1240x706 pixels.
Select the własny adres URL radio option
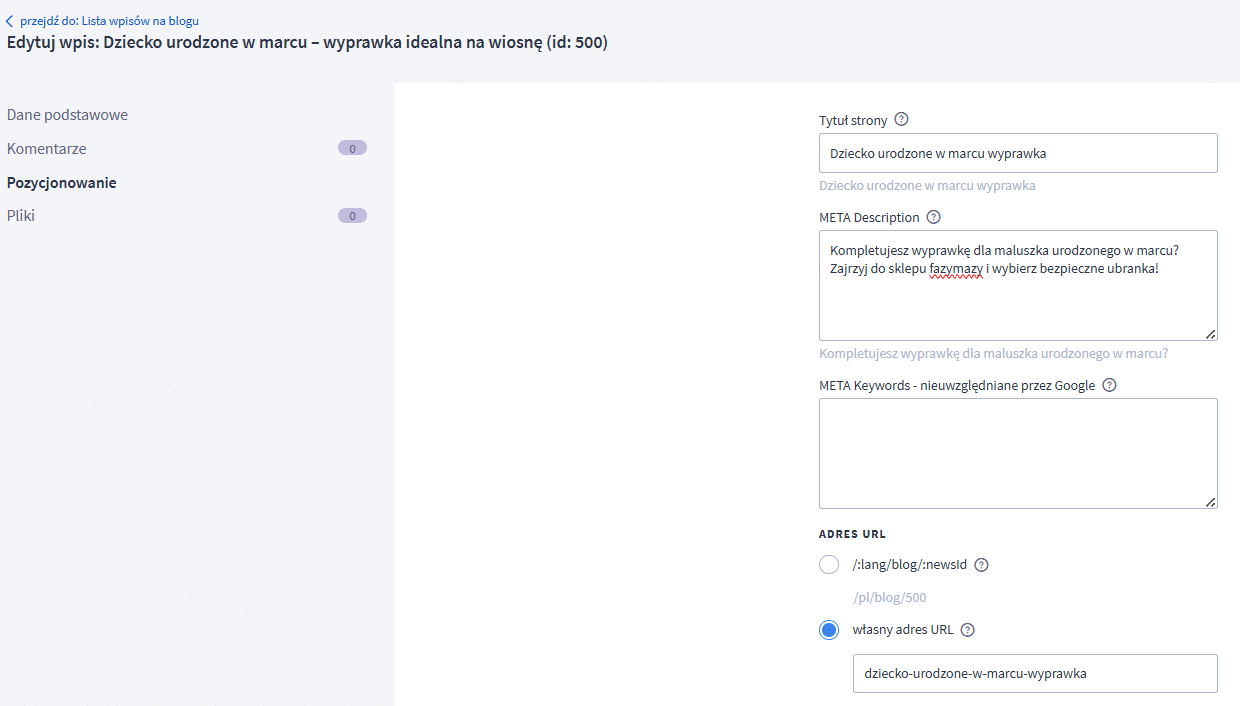829,630
